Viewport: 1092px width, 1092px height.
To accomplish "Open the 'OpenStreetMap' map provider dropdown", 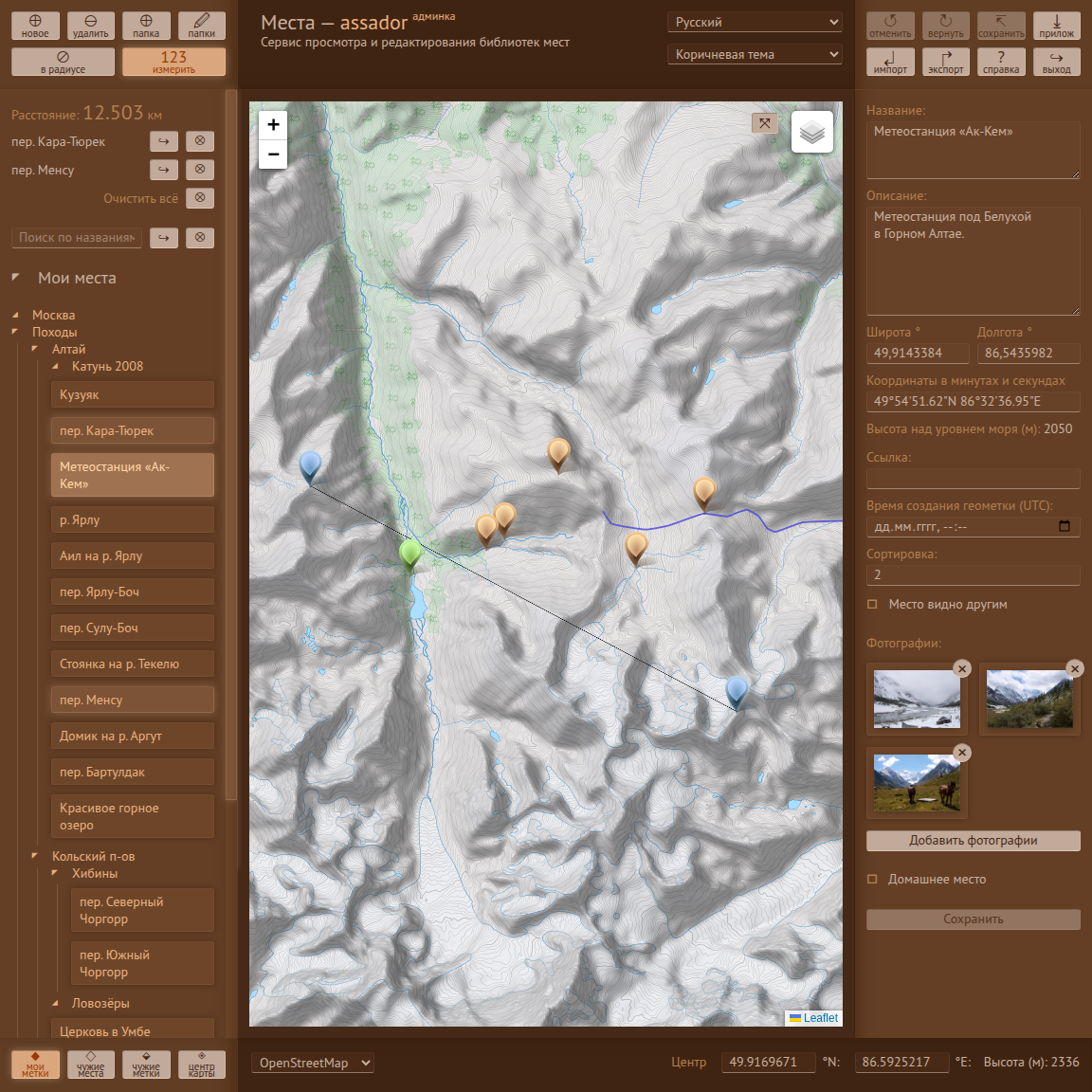I will [313, 1063].
